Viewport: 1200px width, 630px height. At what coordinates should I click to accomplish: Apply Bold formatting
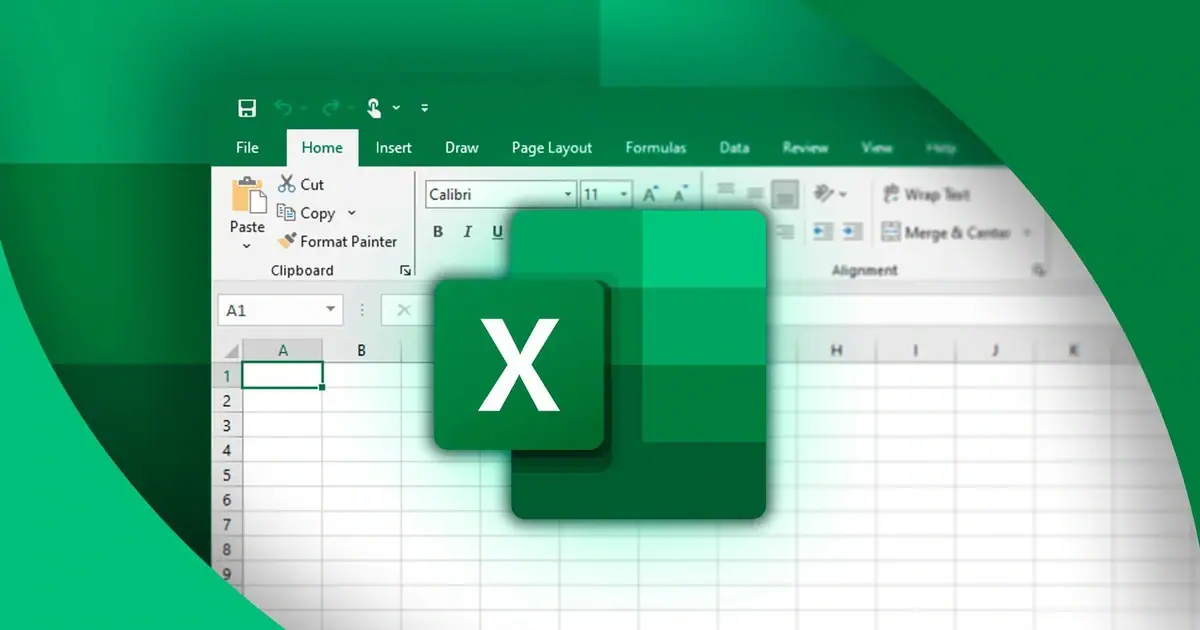pyautogui.click(x=437, y=231)
